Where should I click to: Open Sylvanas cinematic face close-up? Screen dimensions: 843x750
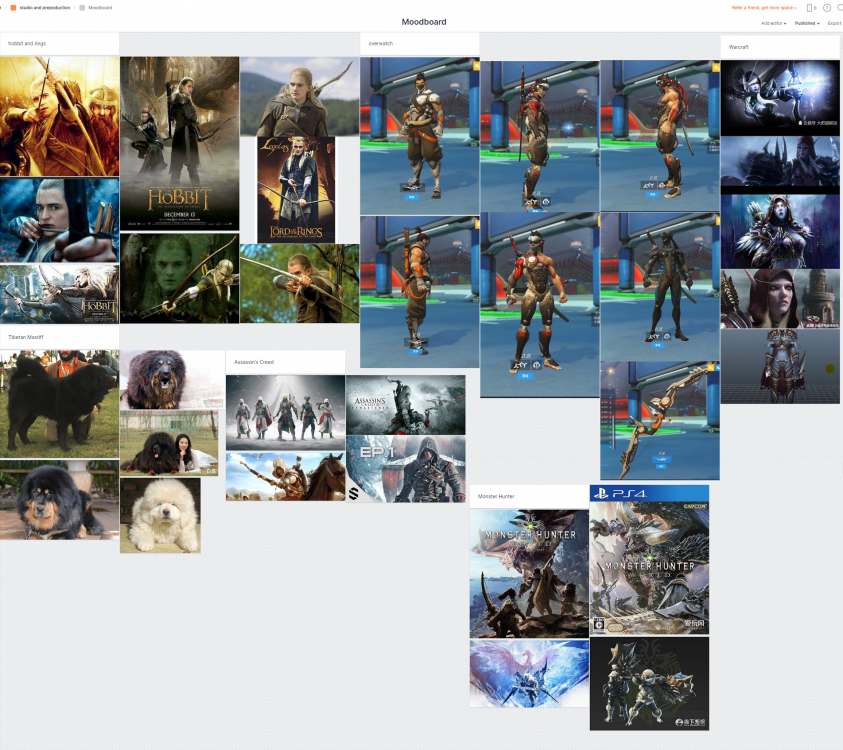[x=780, y=299]
